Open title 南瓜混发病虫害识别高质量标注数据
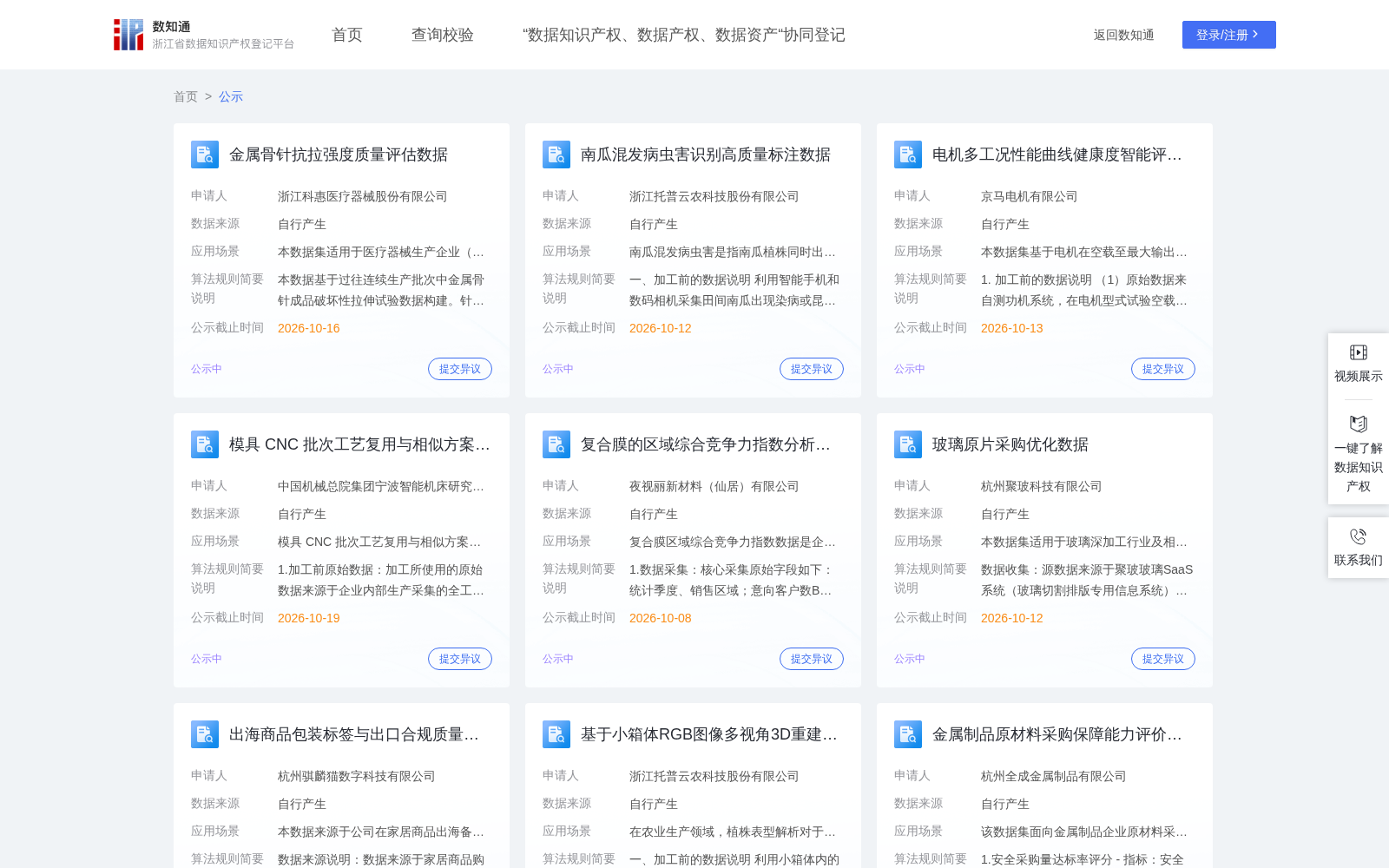 (x=706, y=155)
